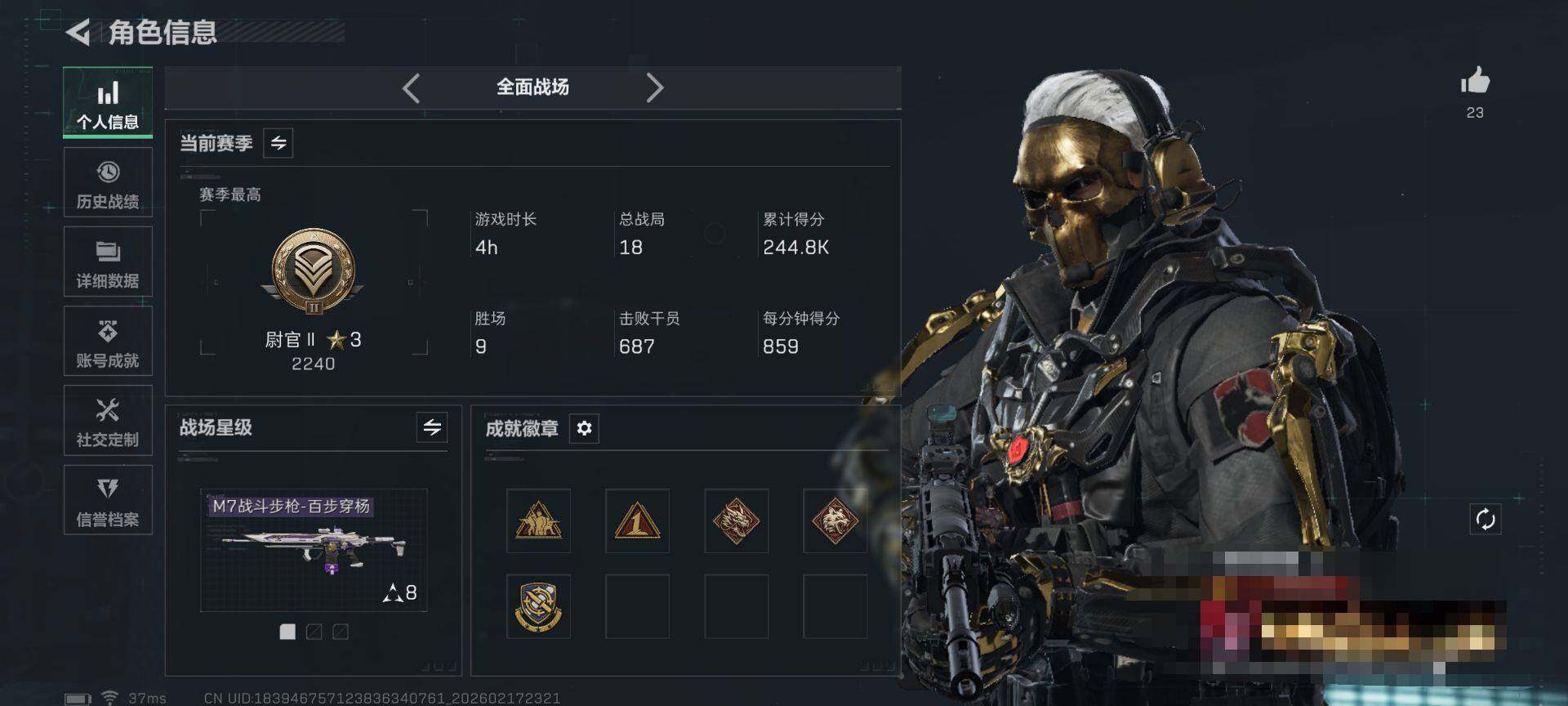Select the wolf diamond badge
Image resolution: width=1568 pixels, height=706 pixels.
point(835,521)
